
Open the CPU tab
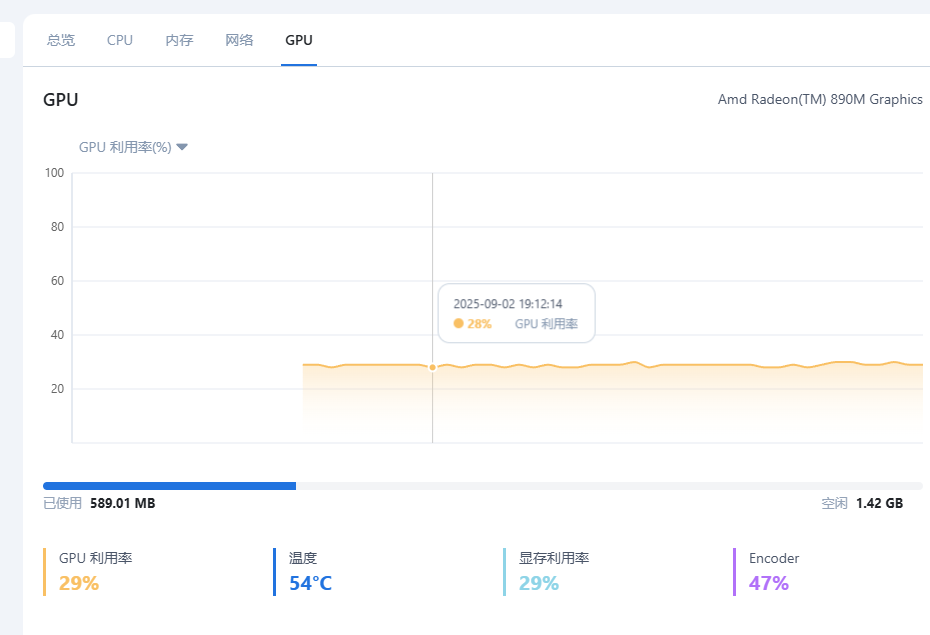click(x=120, y=40)
